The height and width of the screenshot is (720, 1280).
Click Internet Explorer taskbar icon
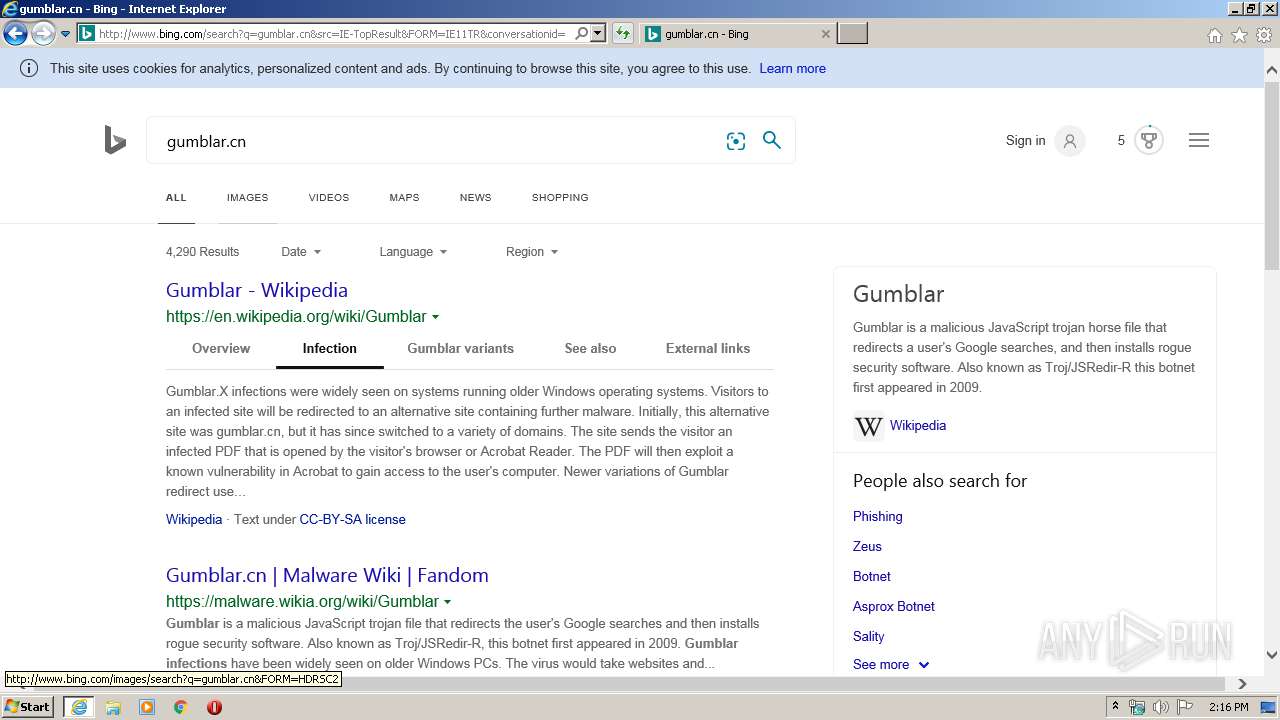pyautogui.click(x=79, y=707)
